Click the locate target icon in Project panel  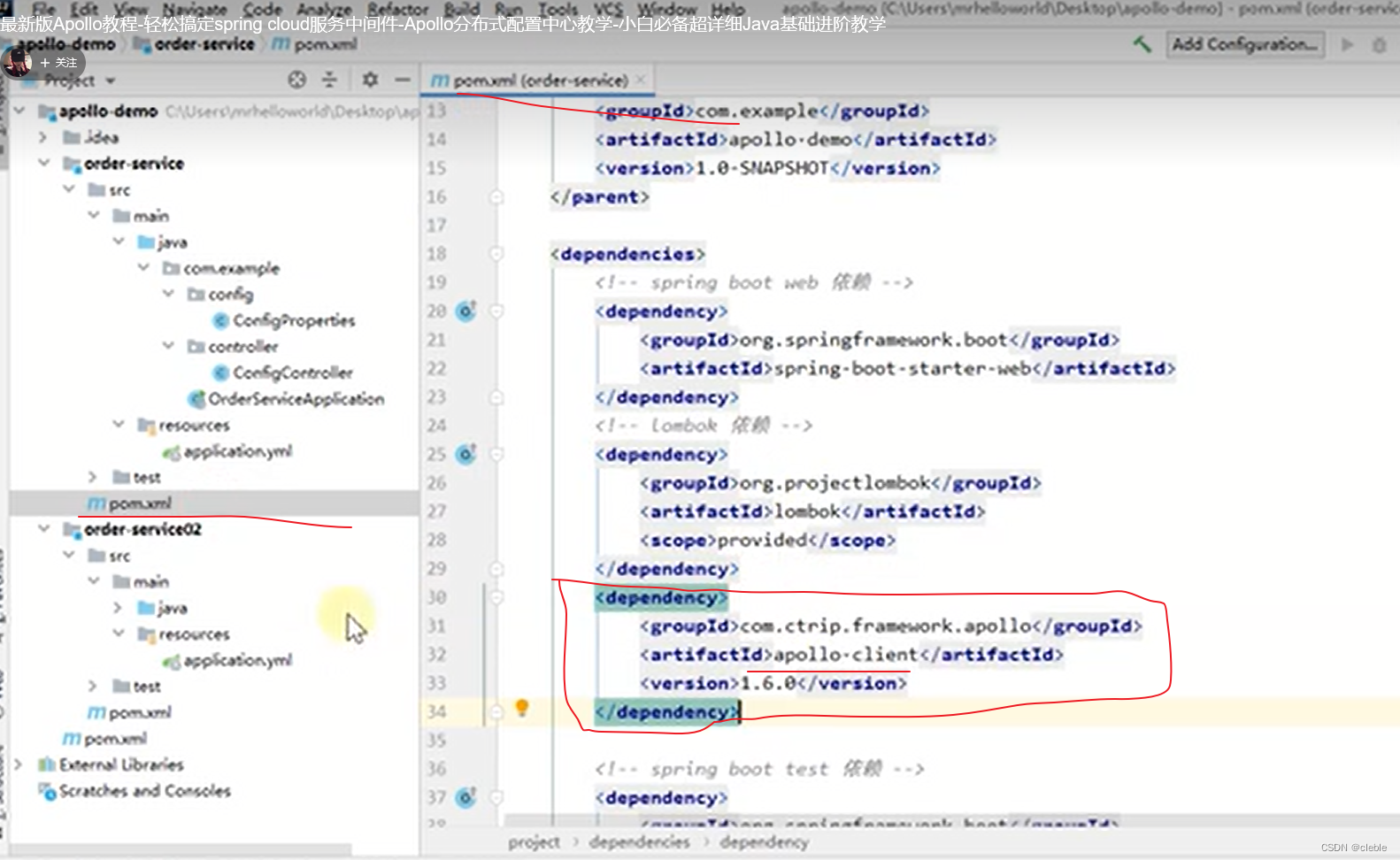click(x=296, y=80)
